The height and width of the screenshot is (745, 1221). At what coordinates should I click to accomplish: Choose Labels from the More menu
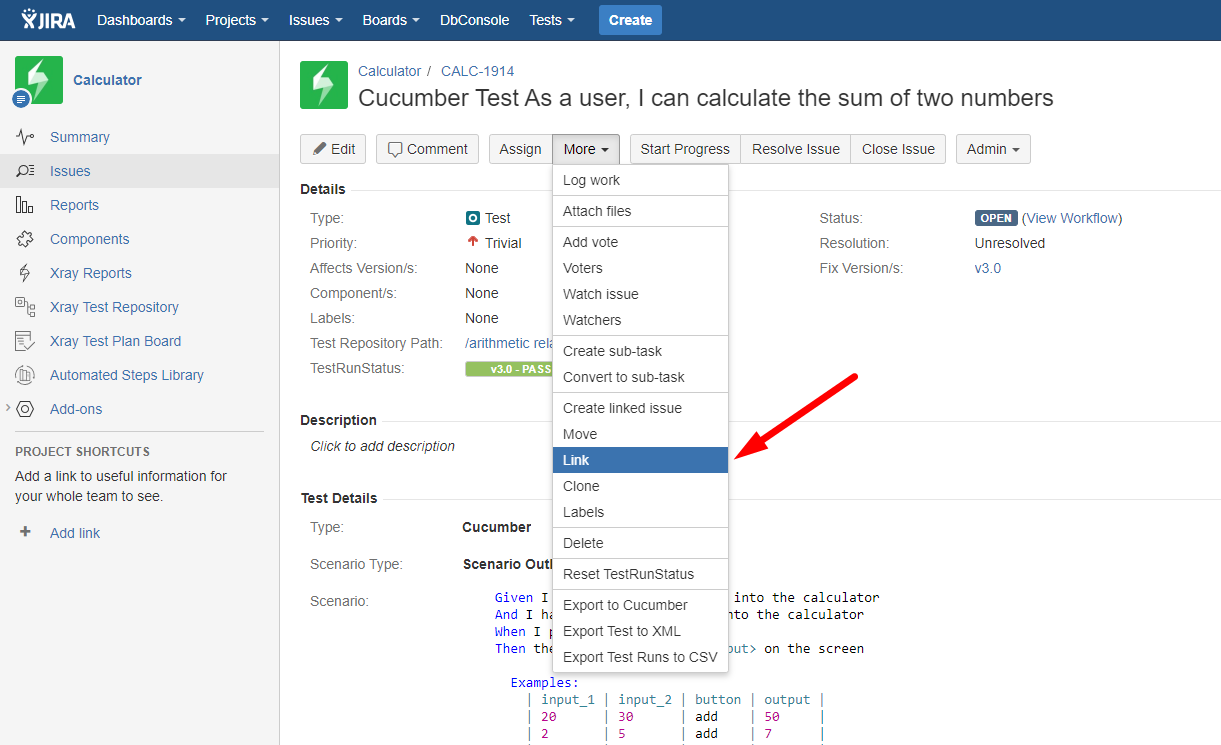click(641, 512)
